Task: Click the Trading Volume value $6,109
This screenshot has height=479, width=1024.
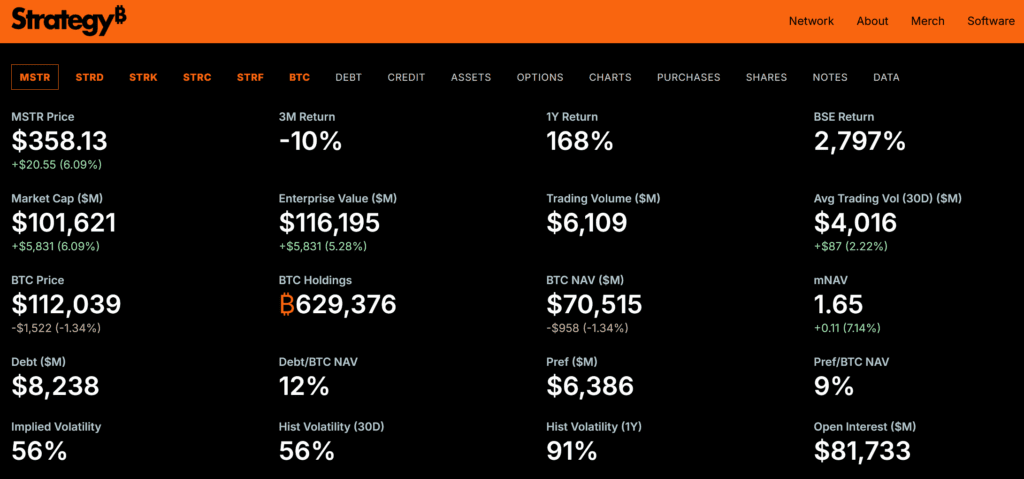Action: pos(587,223)
